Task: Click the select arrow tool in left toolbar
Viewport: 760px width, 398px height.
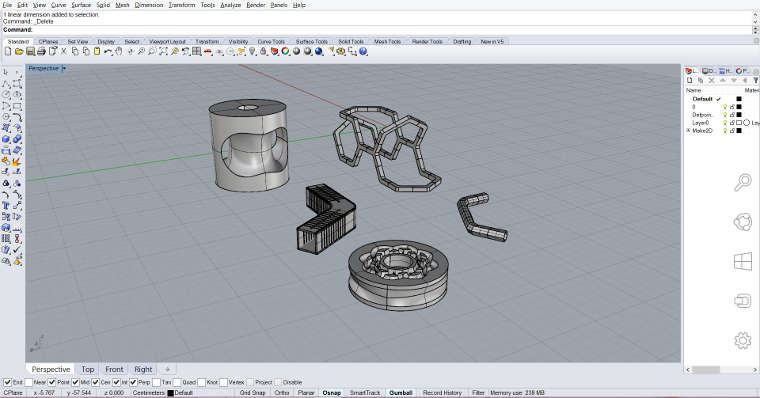Action: point(6,72)
